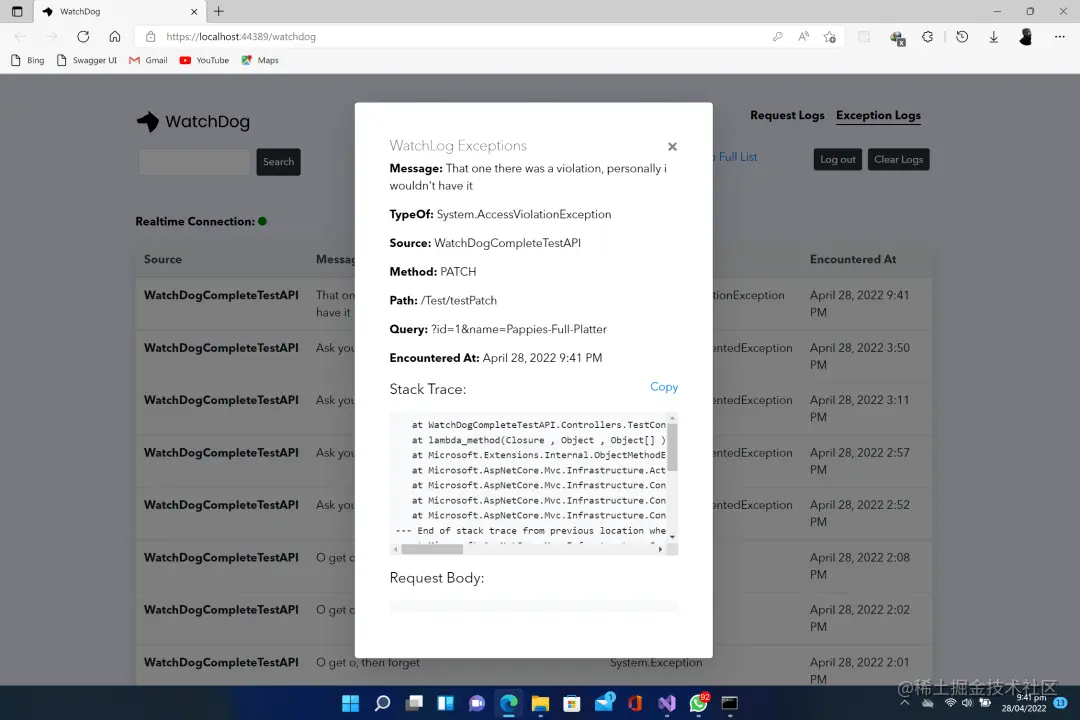Click the Search button
The image size is (1080, 720).
point(278,162)
